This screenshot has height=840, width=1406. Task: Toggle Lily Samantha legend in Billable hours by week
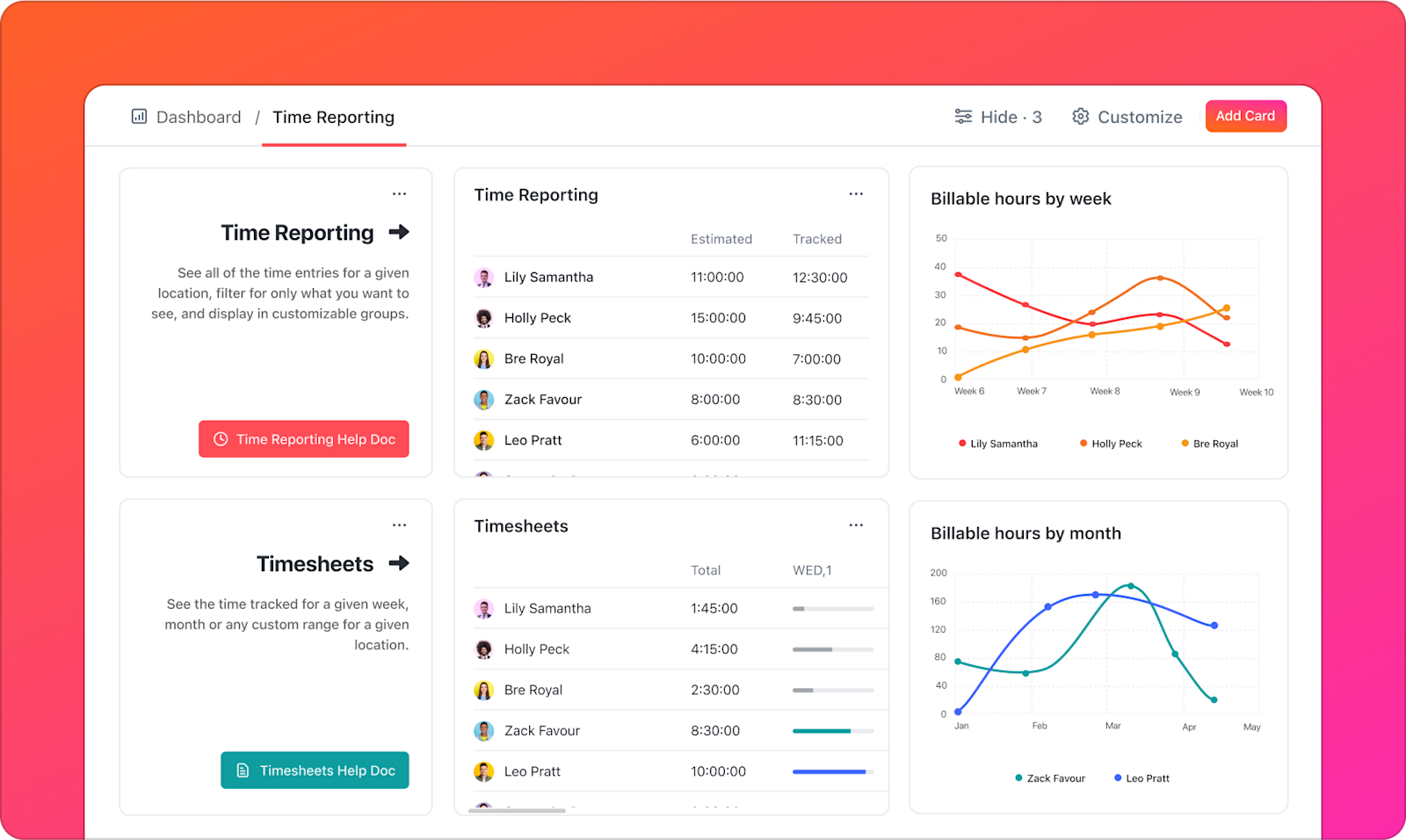[x=998, y=443]
